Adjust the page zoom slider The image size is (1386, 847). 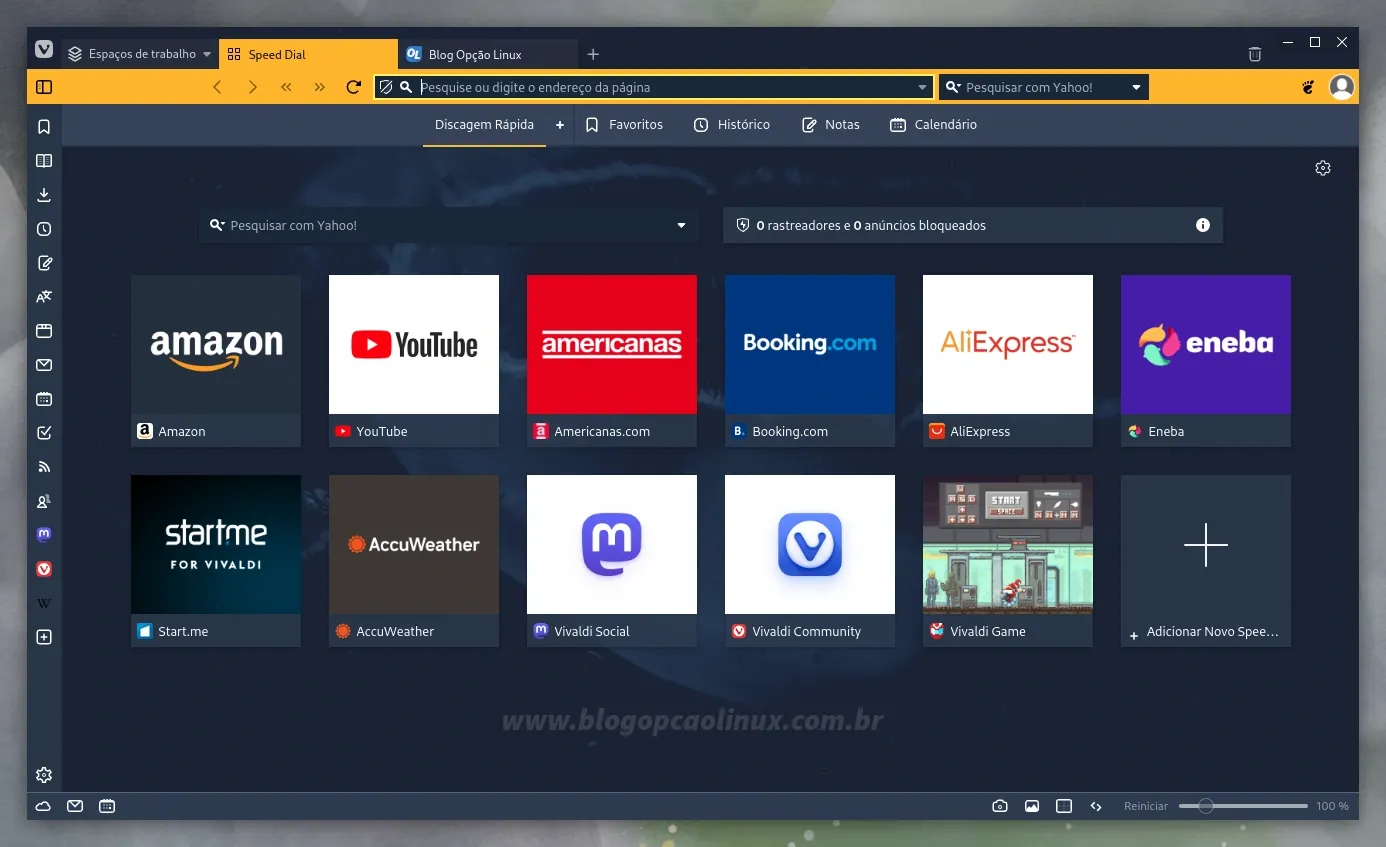(1243, 806)
